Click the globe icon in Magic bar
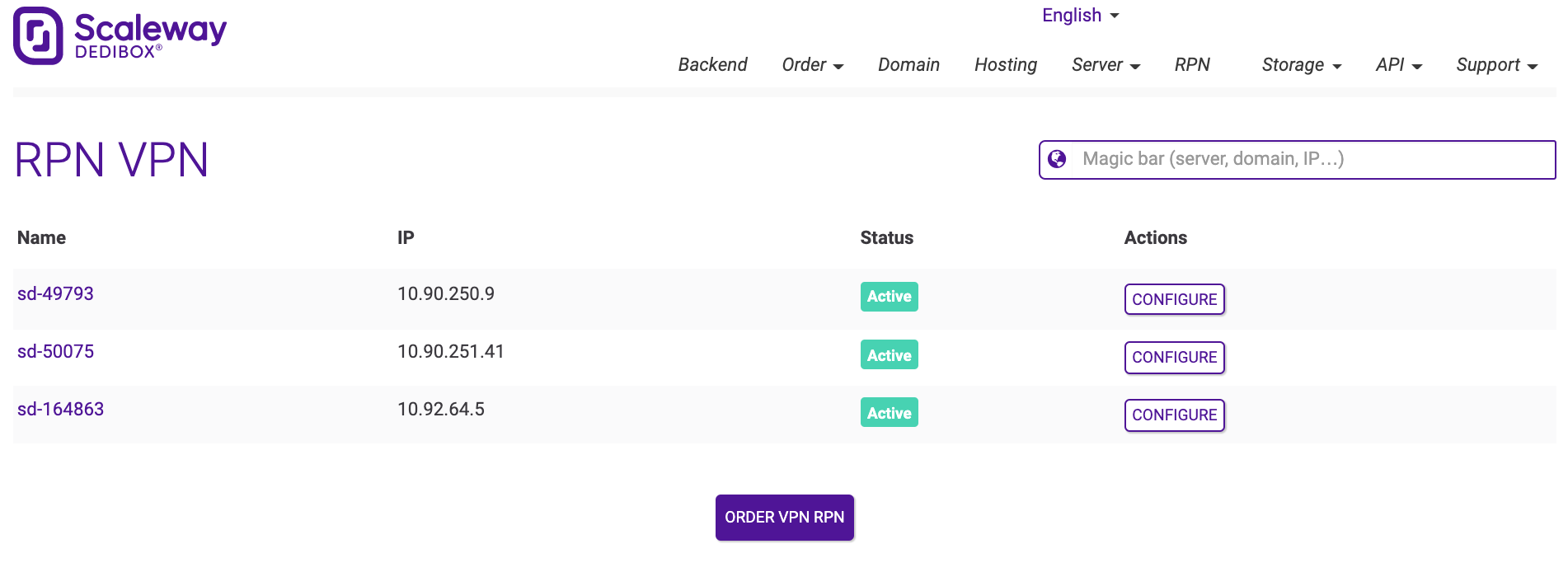 [x=1057, y=159]
